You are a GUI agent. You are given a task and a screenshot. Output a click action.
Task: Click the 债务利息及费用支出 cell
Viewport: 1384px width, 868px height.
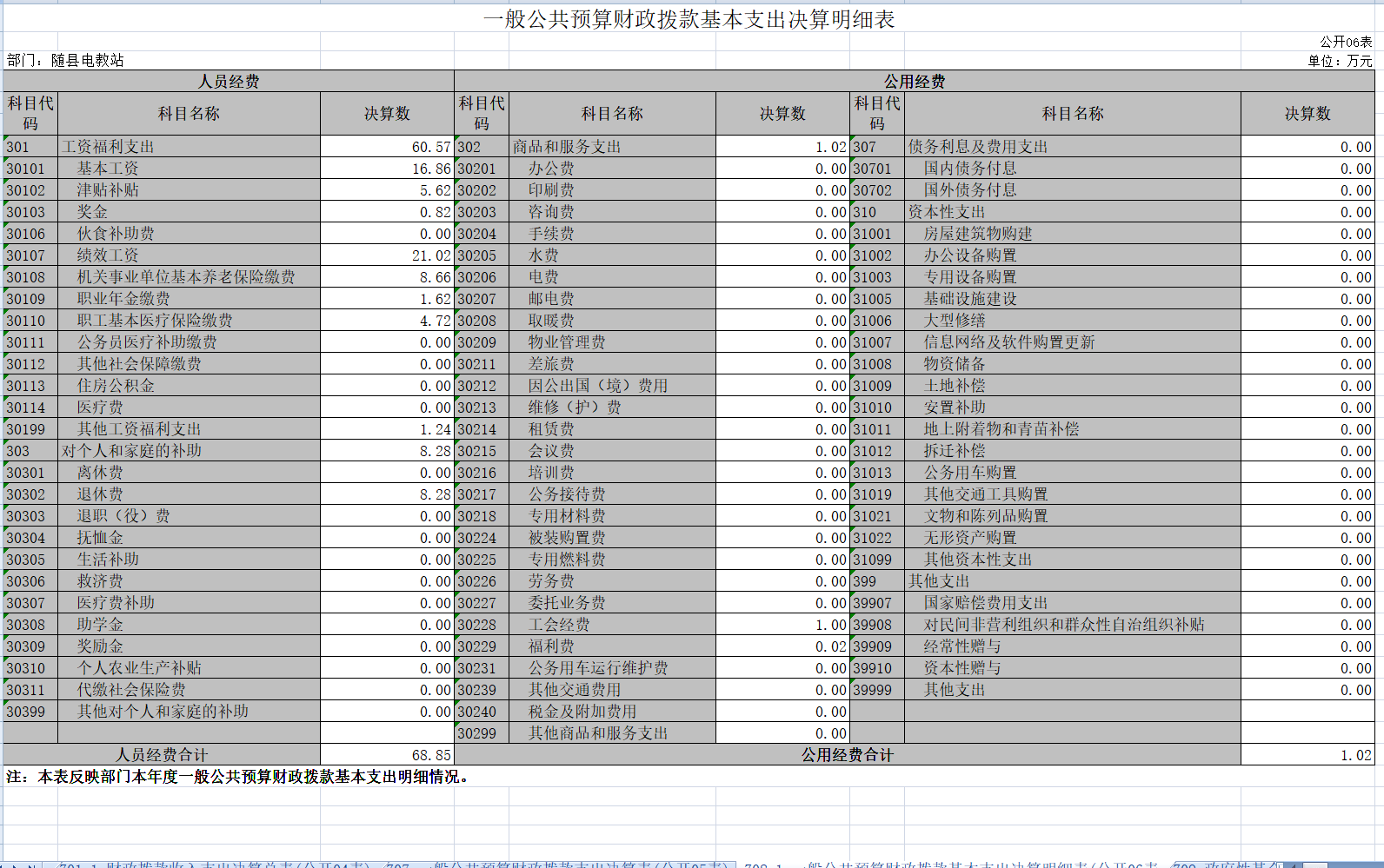[x=1073, y=147]
